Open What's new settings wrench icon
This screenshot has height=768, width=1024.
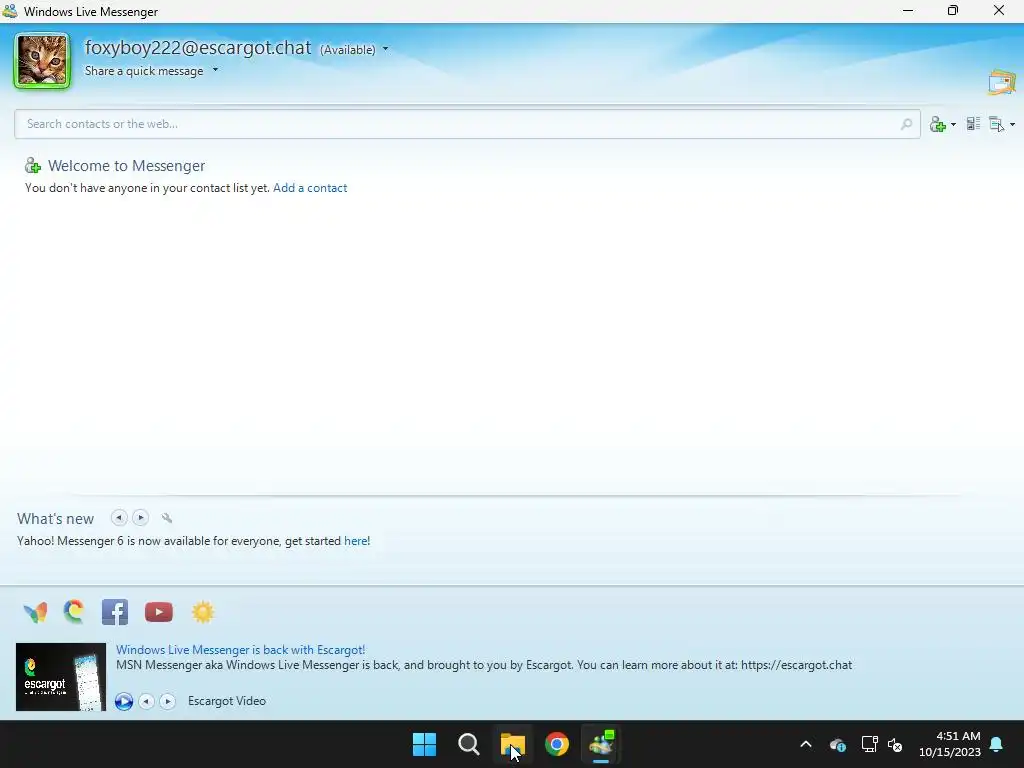point(167,518)
